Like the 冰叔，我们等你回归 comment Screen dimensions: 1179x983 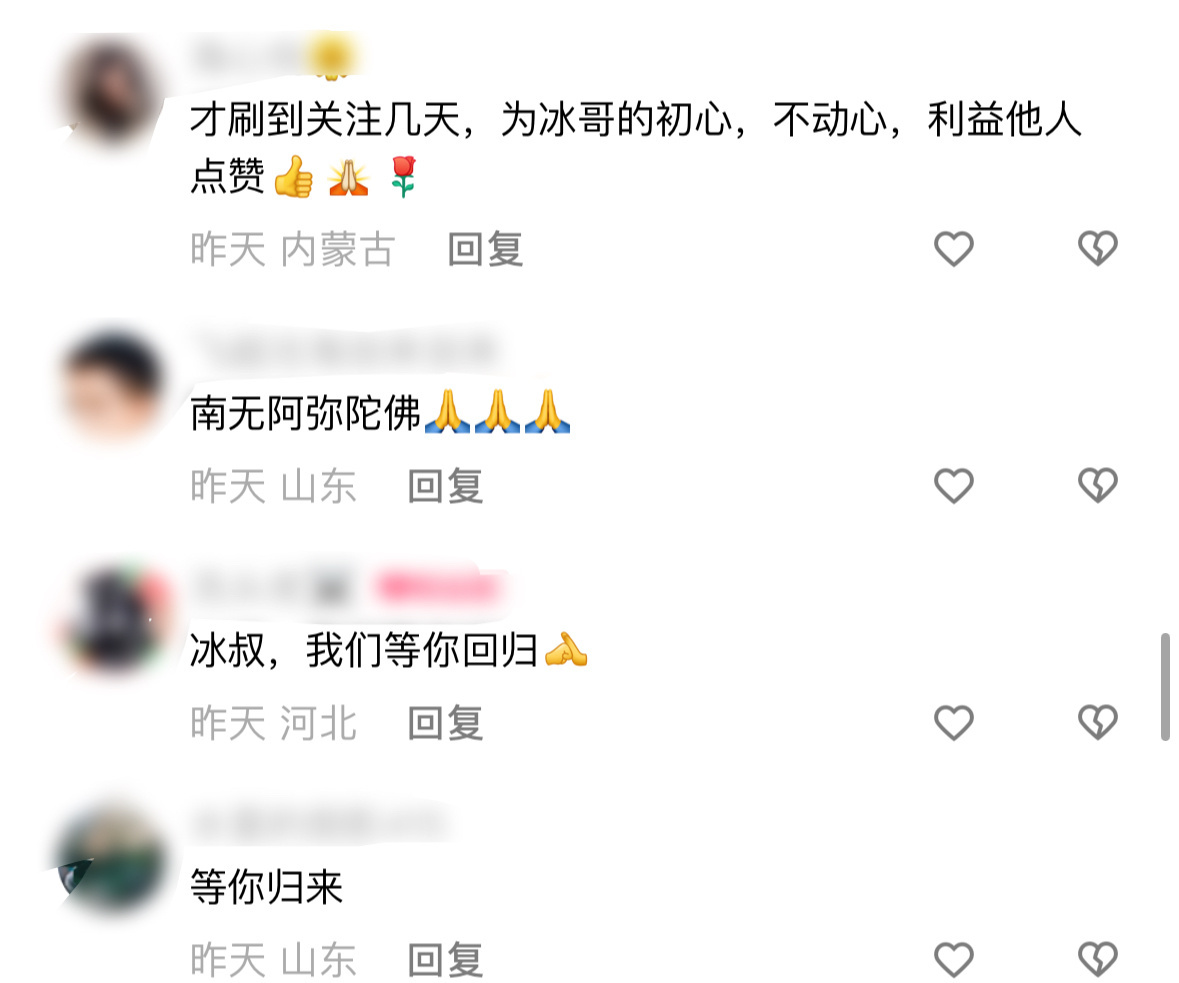coord(953,722)
